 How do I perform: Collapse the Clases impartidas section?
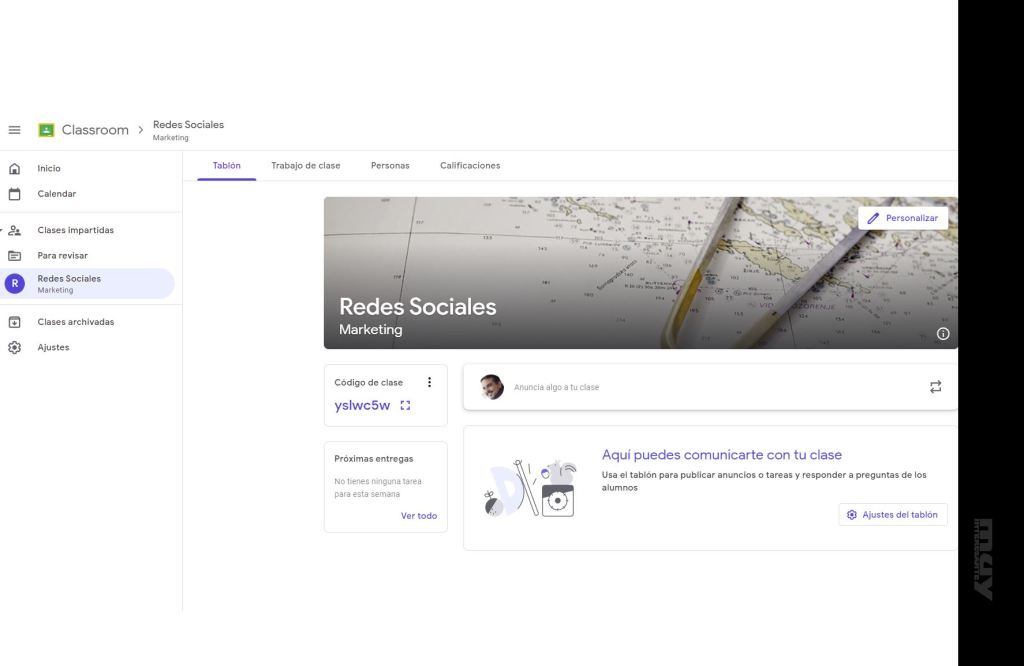3,231
